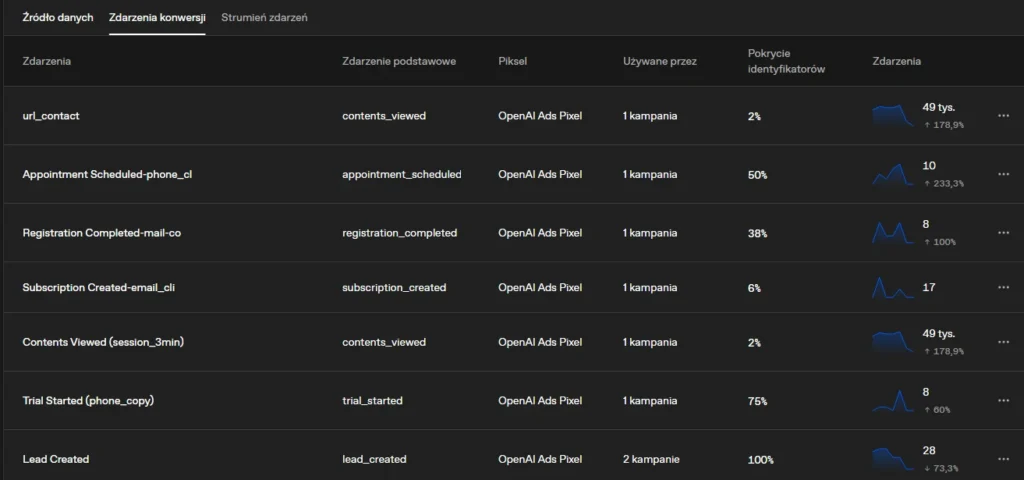Click the 73,3% decrease indicator
This screenshot has width=1024, height=480.
(941, 468)
